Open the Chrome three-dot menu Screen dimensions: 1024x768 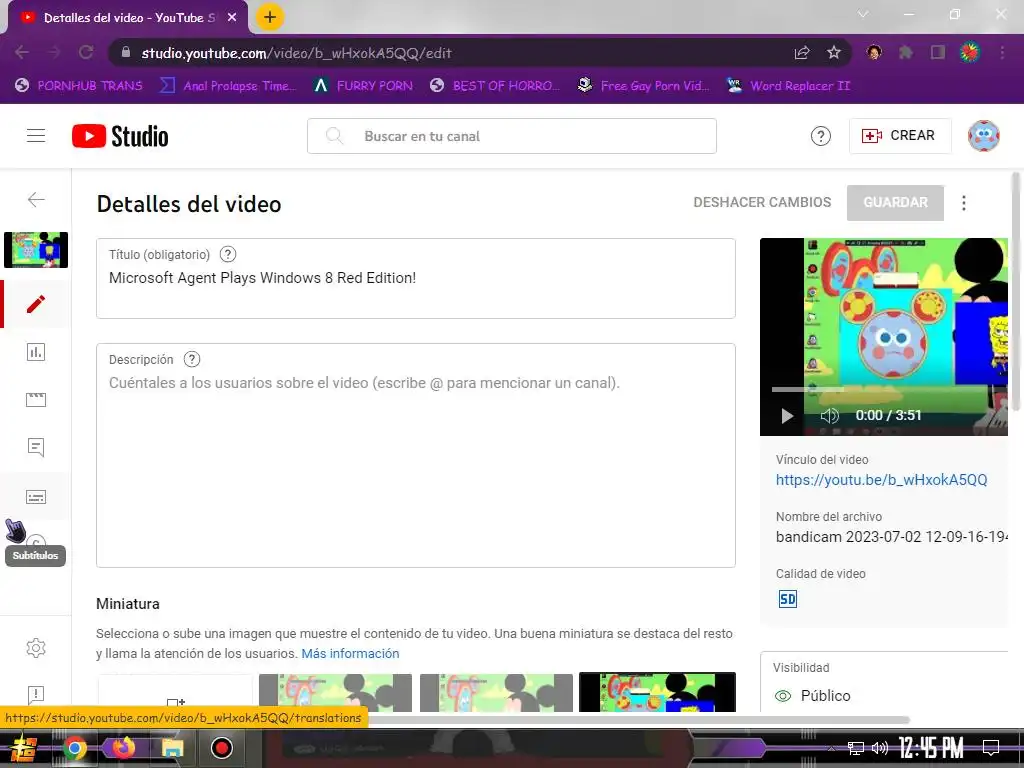tap(1002, 52)
